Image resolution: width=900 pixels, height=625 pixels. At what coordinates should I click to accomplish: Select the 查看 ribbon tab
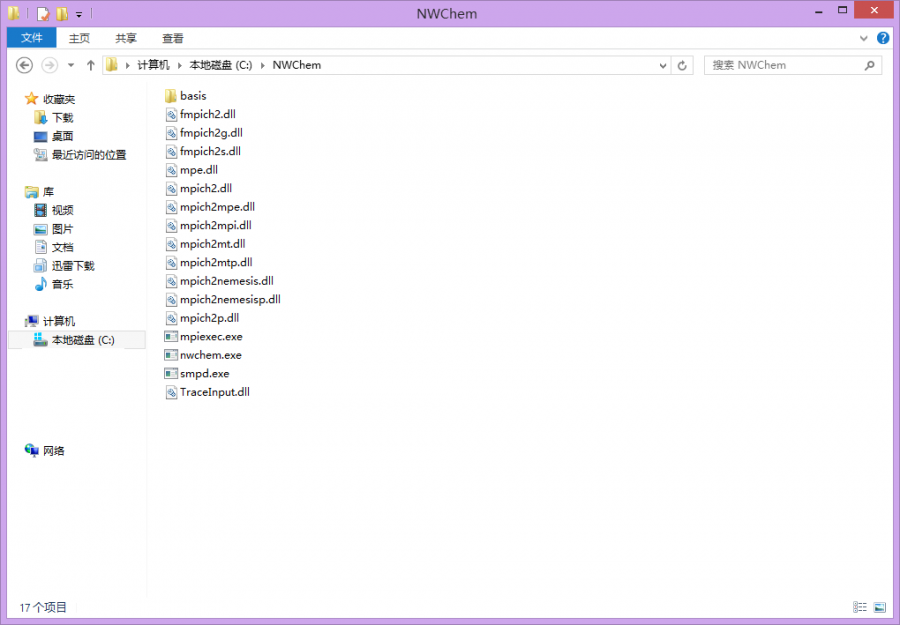(x=173, y=38)
